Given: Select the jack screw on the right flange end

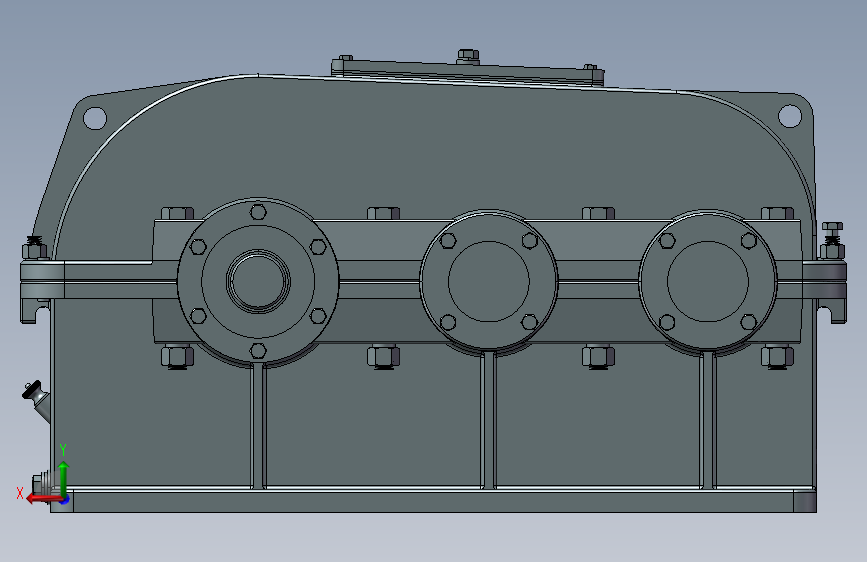Looking at the screenshot, I should tap(832, 240).
